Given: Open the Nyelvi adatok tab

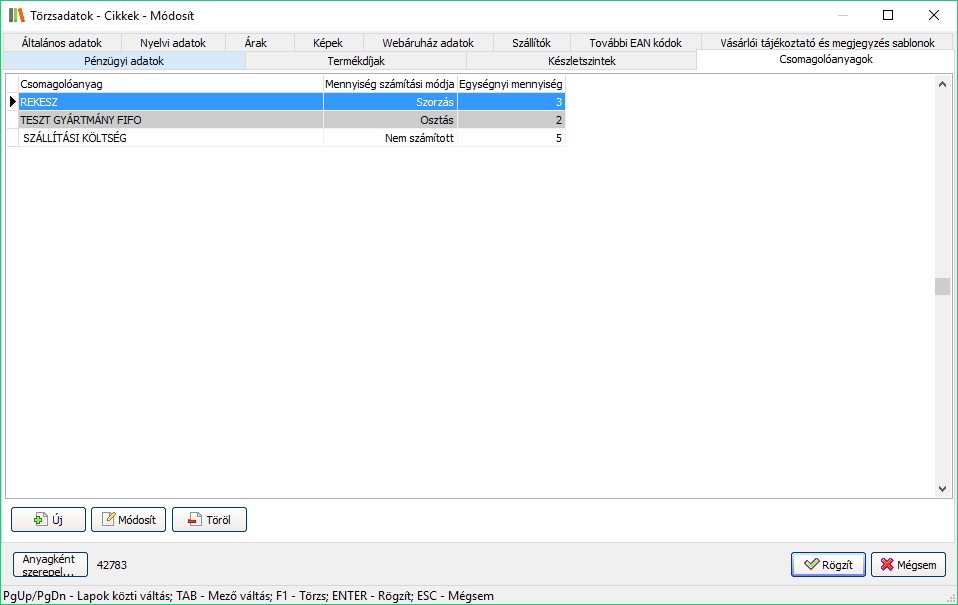Looking at the screenshot, I should (x=172, y=43).
